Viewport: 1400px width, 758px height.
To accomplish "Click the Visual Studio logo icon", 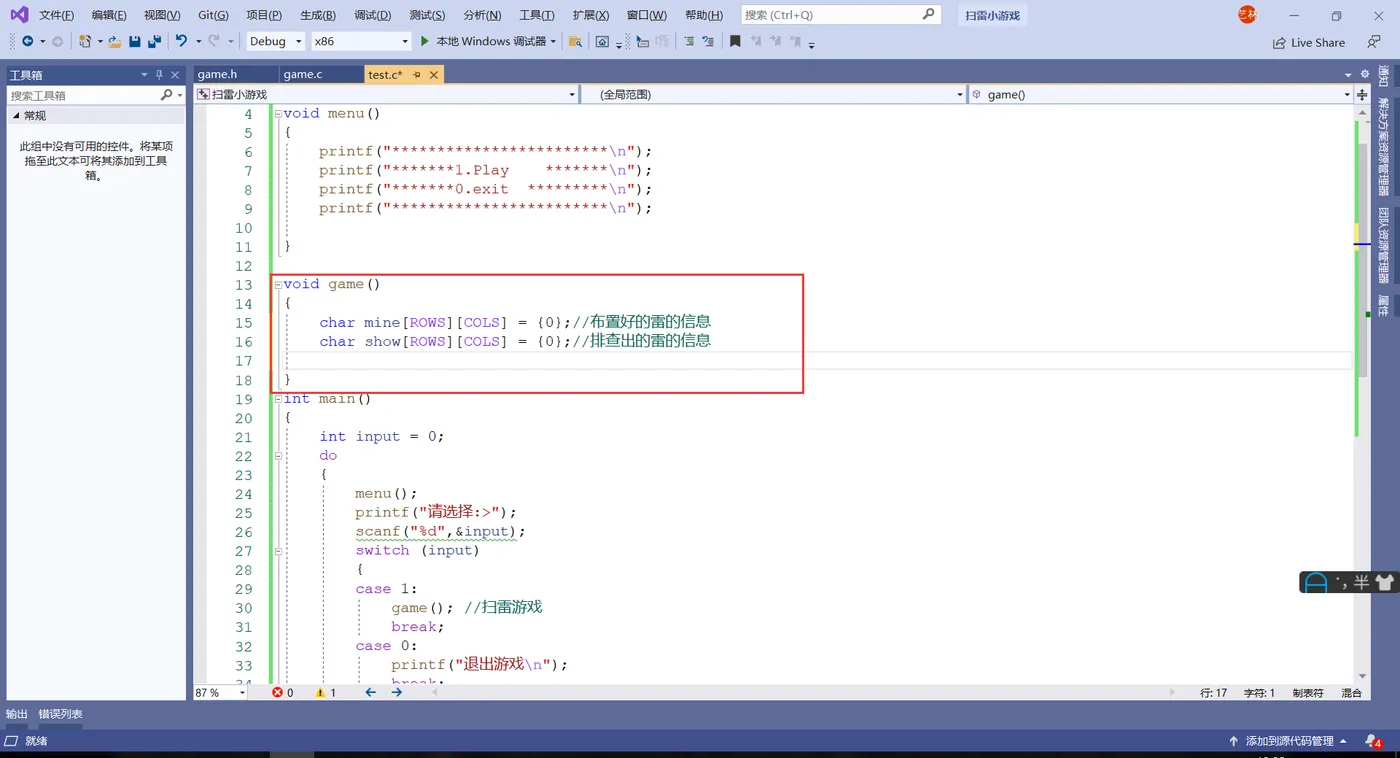I will click(19, 14).
